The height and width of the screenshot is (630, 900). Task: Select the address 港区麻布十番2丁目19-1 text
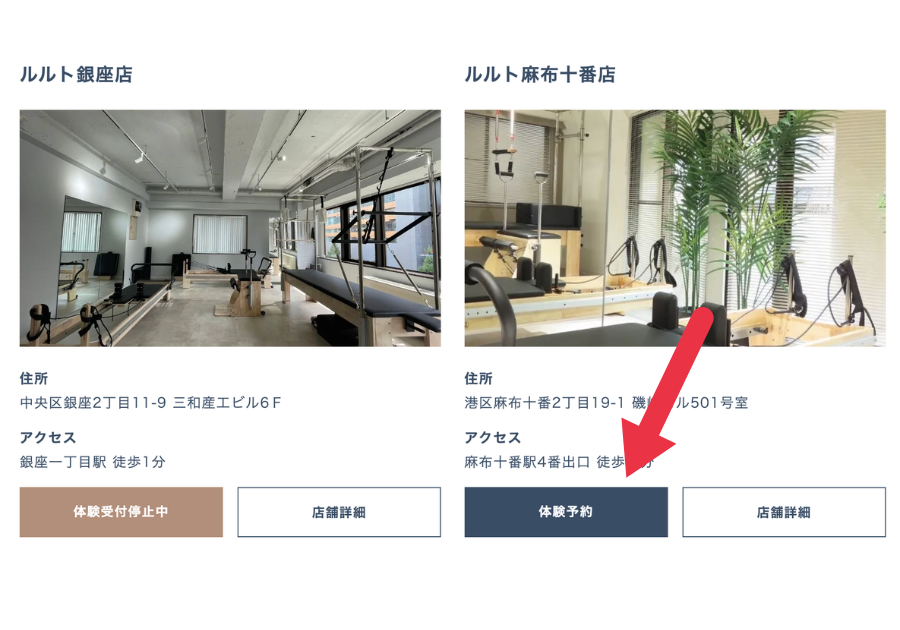(544, 403)
